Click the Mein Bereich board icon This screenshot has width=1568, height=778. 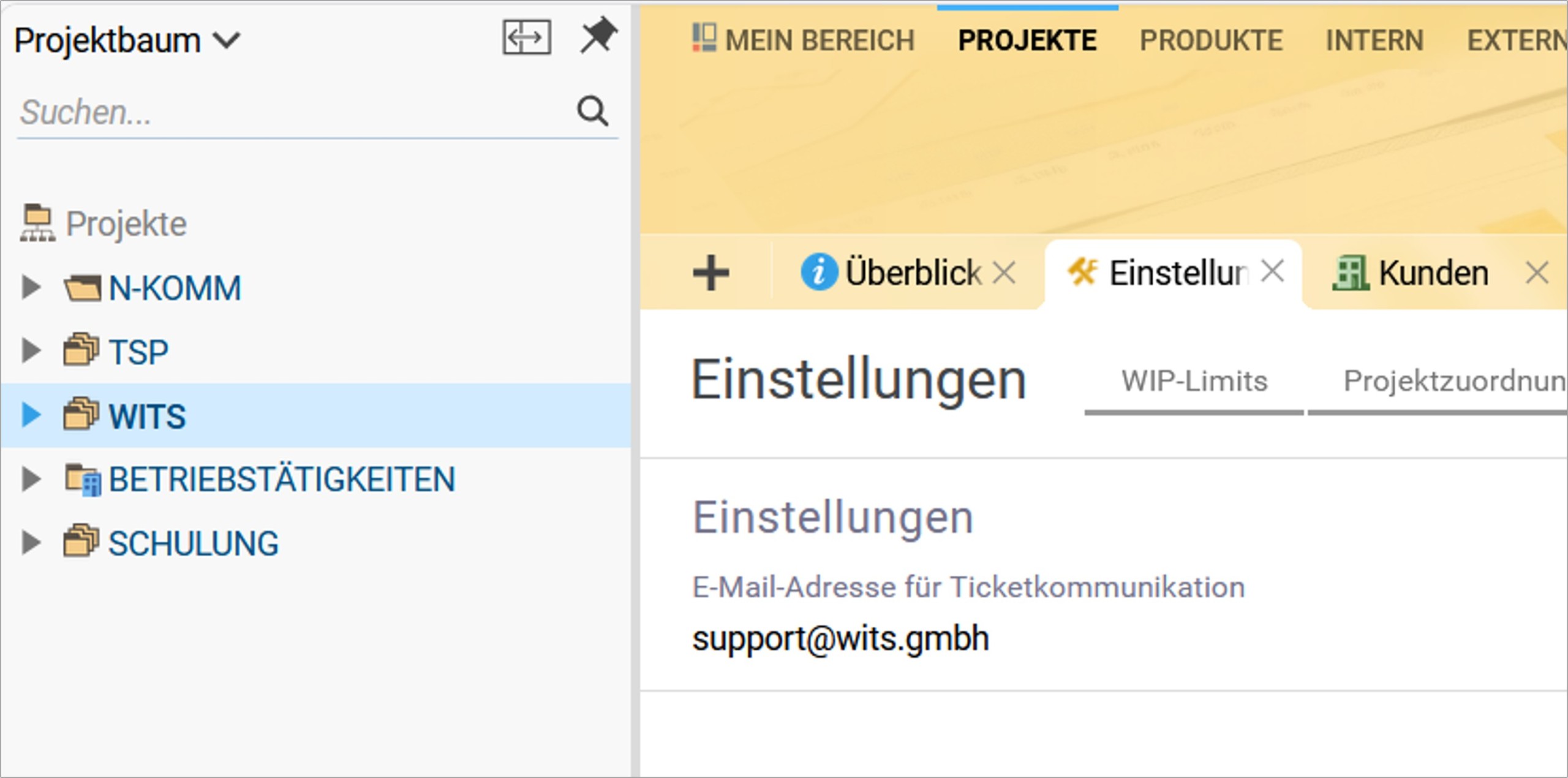(x=704, y=38)
